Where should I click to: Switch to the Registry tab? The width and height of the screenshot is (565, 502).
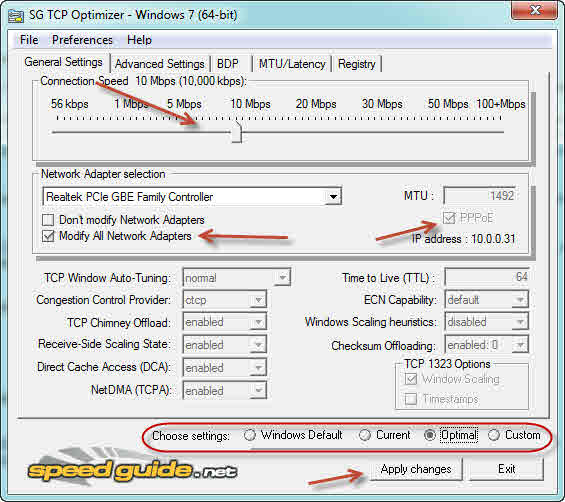[x=357, y=64]
